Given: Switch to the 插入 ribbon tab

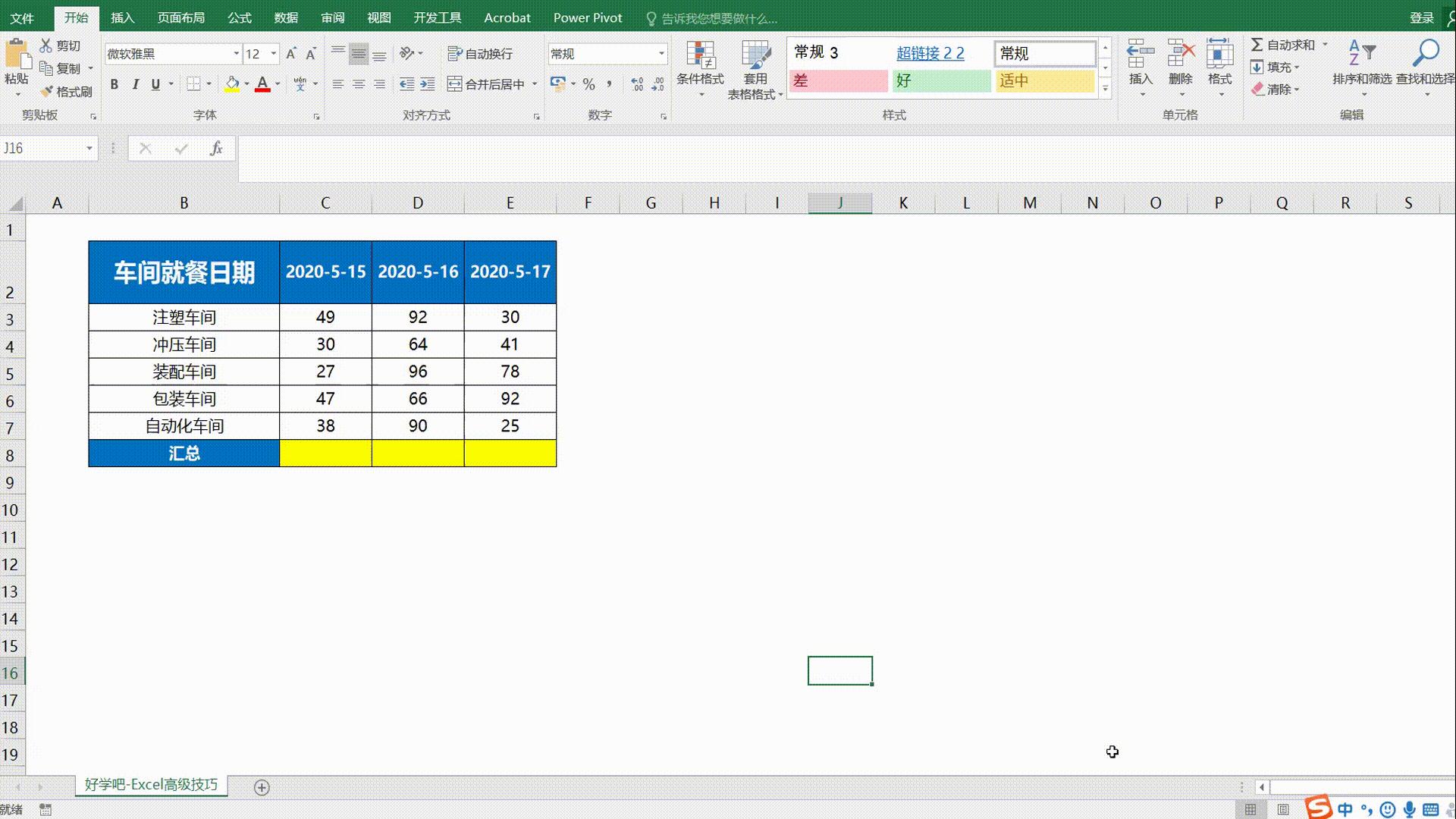Looking at the screenshot, I should (x=122, y=17).
